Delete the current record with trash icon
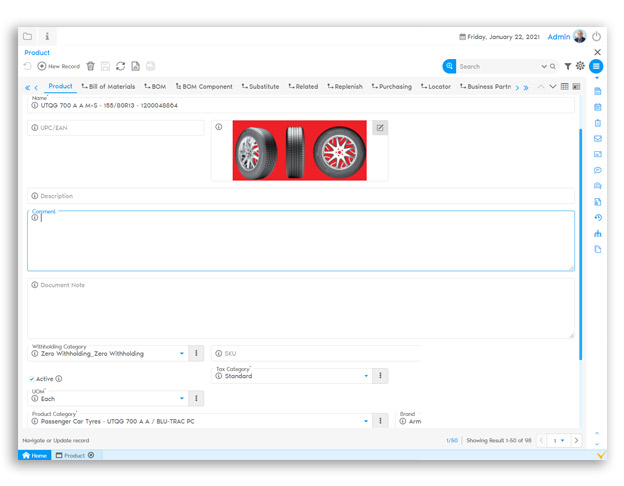Screen dimensions: 624x486 (x=90, y=66)
